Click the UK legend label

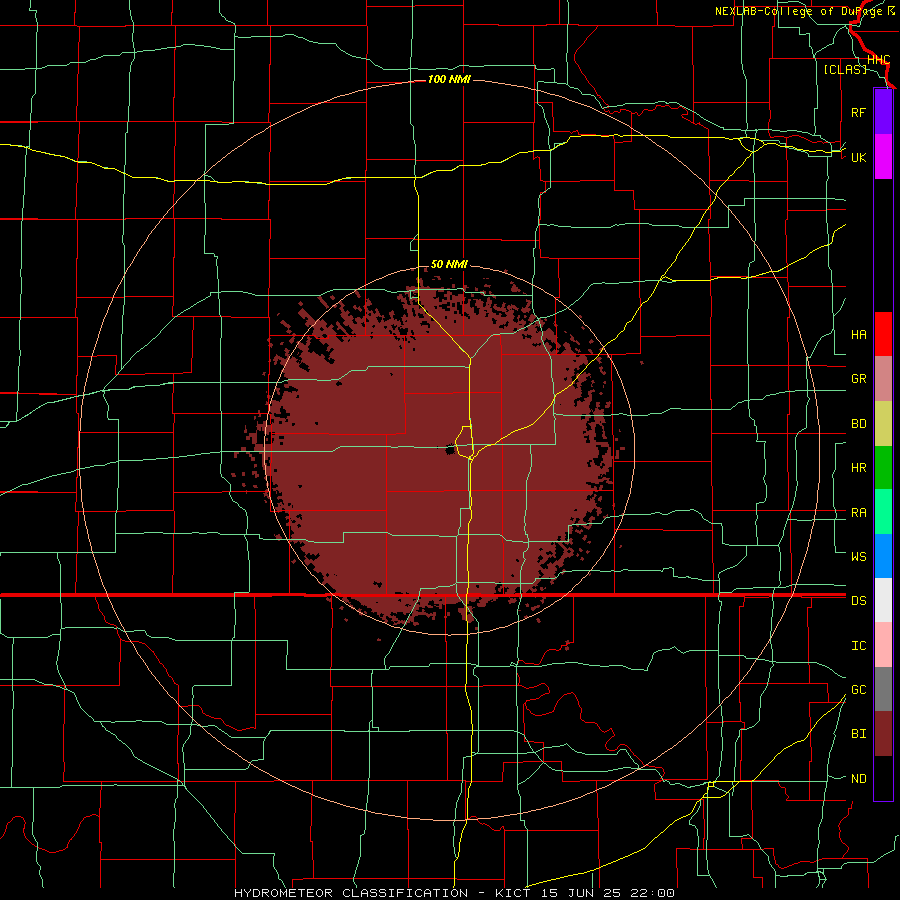[x=859, y=157]
